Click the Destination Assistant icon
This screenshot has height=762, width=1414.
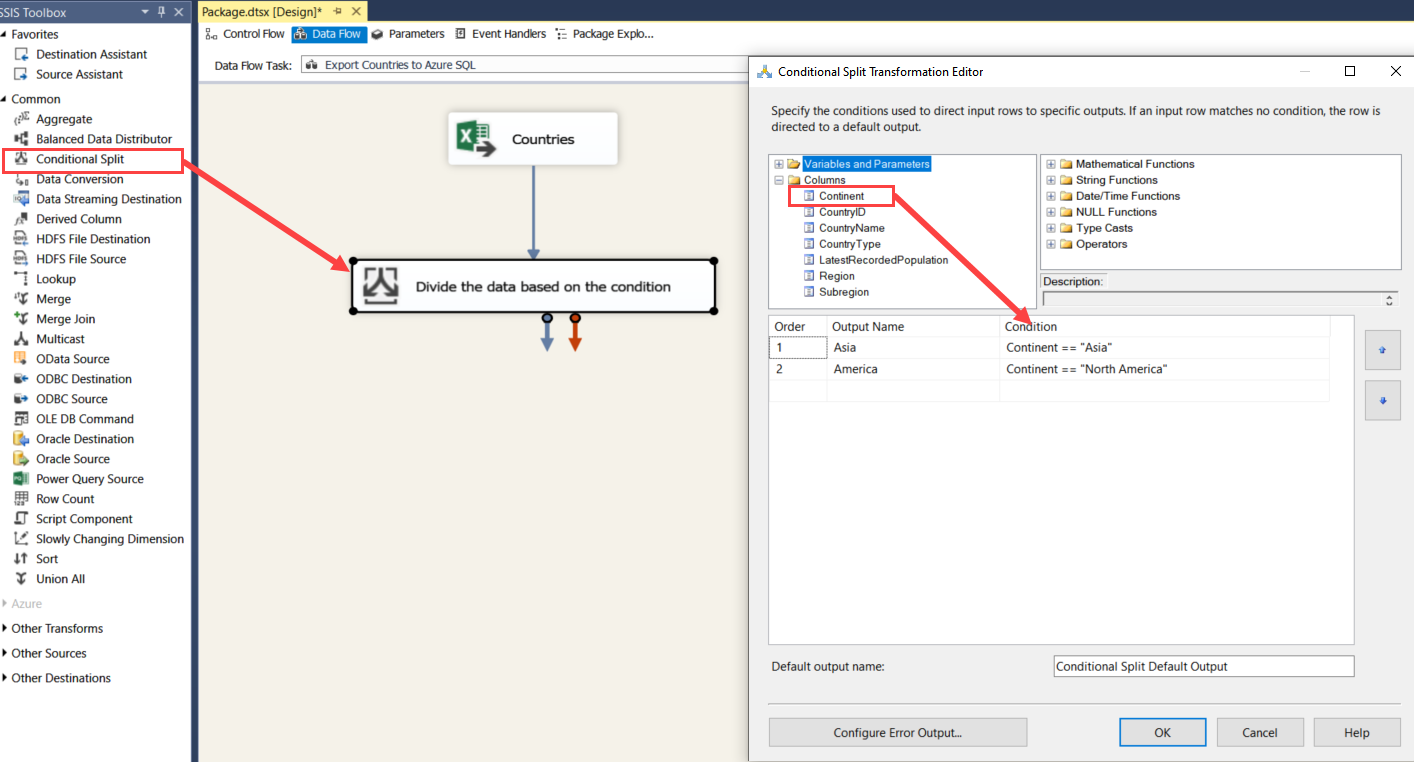tap(21, 54)
